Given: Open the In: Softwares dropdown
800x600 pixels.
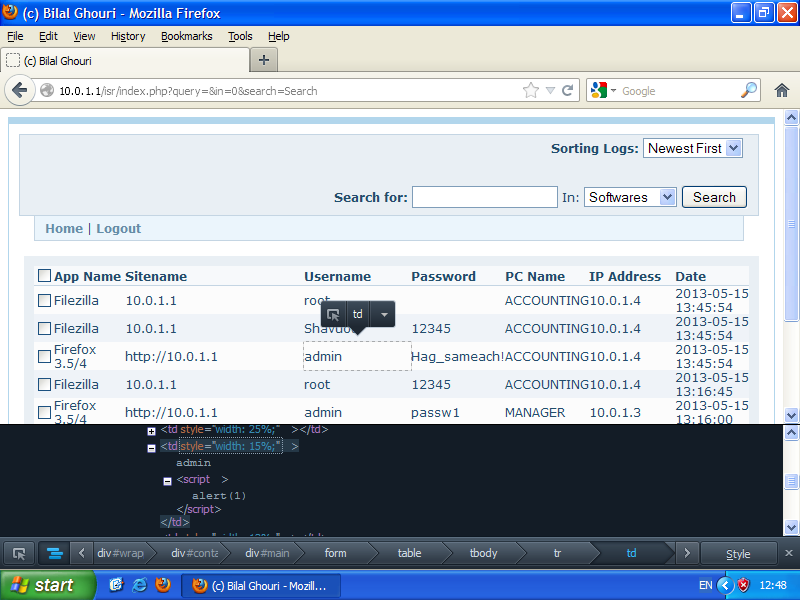Looking at the screenshot, I should (x=630, y=197).
